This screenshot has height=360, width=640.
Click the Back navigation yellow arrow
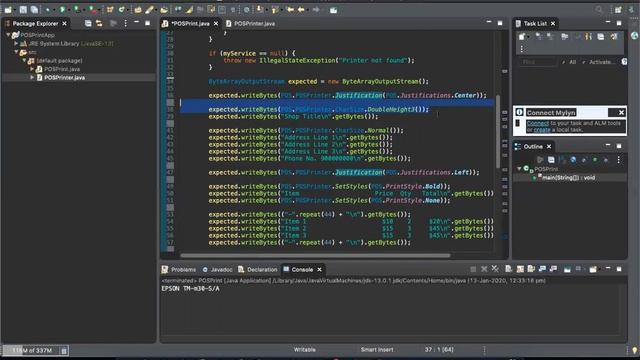301,9
